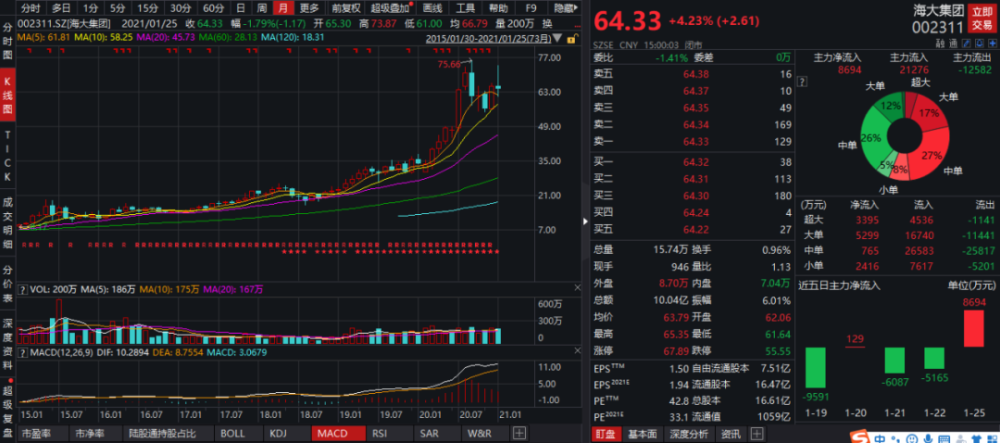
Task: Open the 帮助 help menu
Action: [x=498, y=8]
